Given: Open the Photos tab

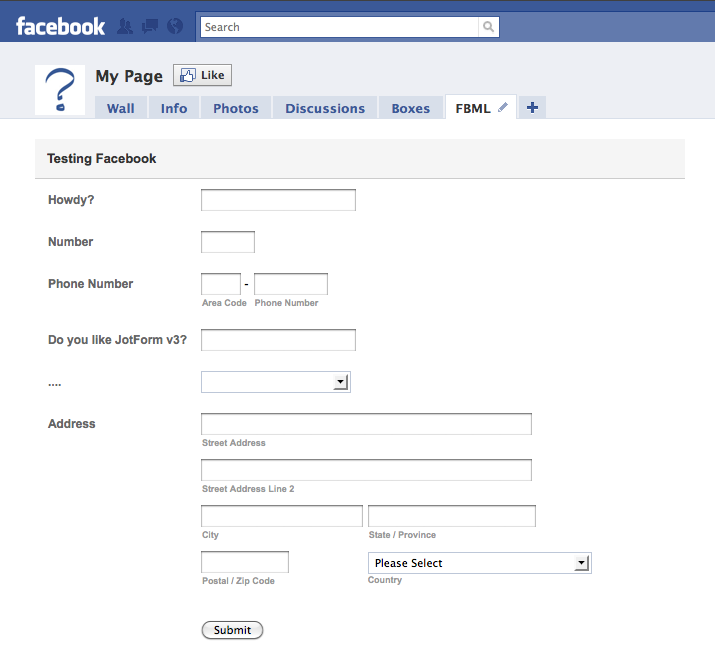Looking at the screenshot, I should [x=236, y=108].
